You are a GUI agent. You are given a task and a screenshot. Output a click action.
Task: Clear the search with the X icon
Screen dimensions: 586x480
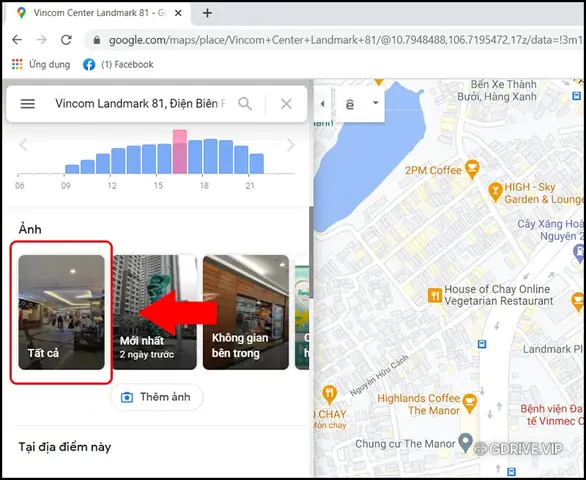pos(286,104)
